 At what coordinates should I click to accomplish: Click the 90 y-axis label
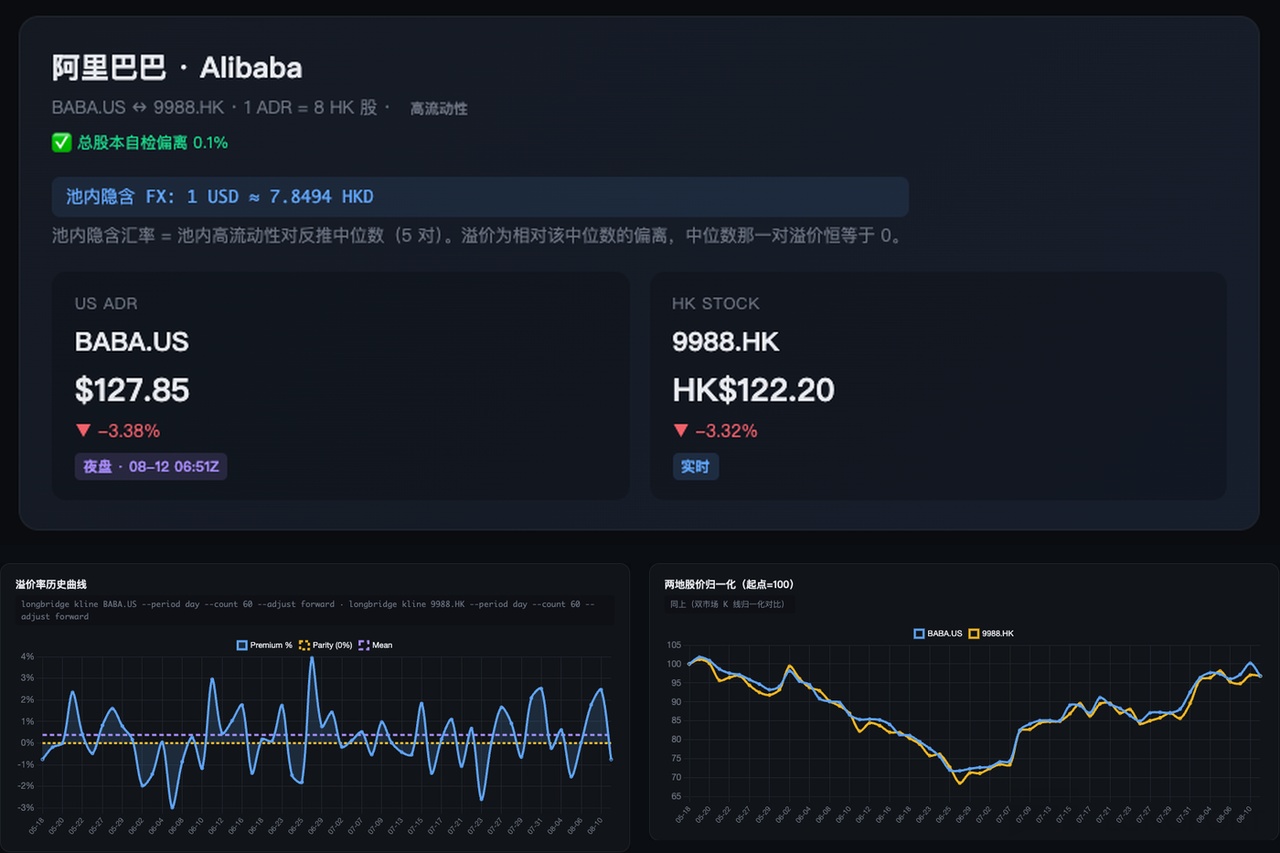(675, 702)
